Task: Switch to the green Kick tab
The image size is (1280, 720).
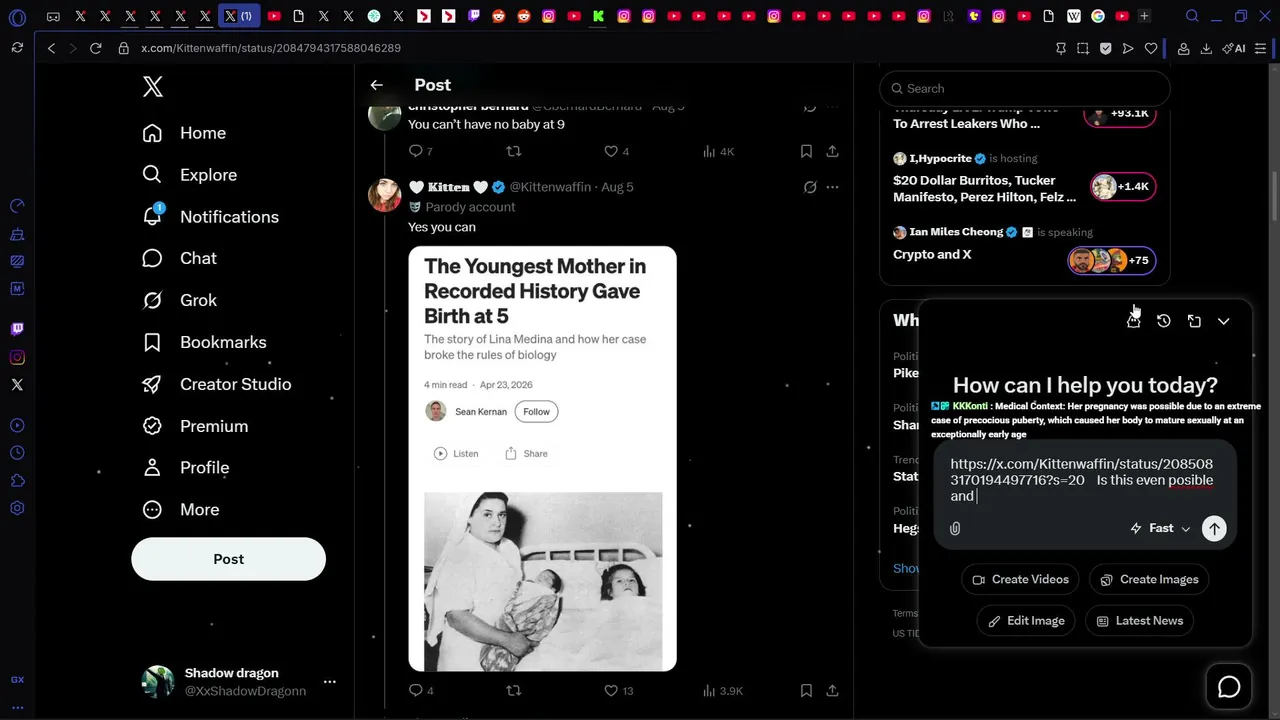Action: click(x=598, y=16)
